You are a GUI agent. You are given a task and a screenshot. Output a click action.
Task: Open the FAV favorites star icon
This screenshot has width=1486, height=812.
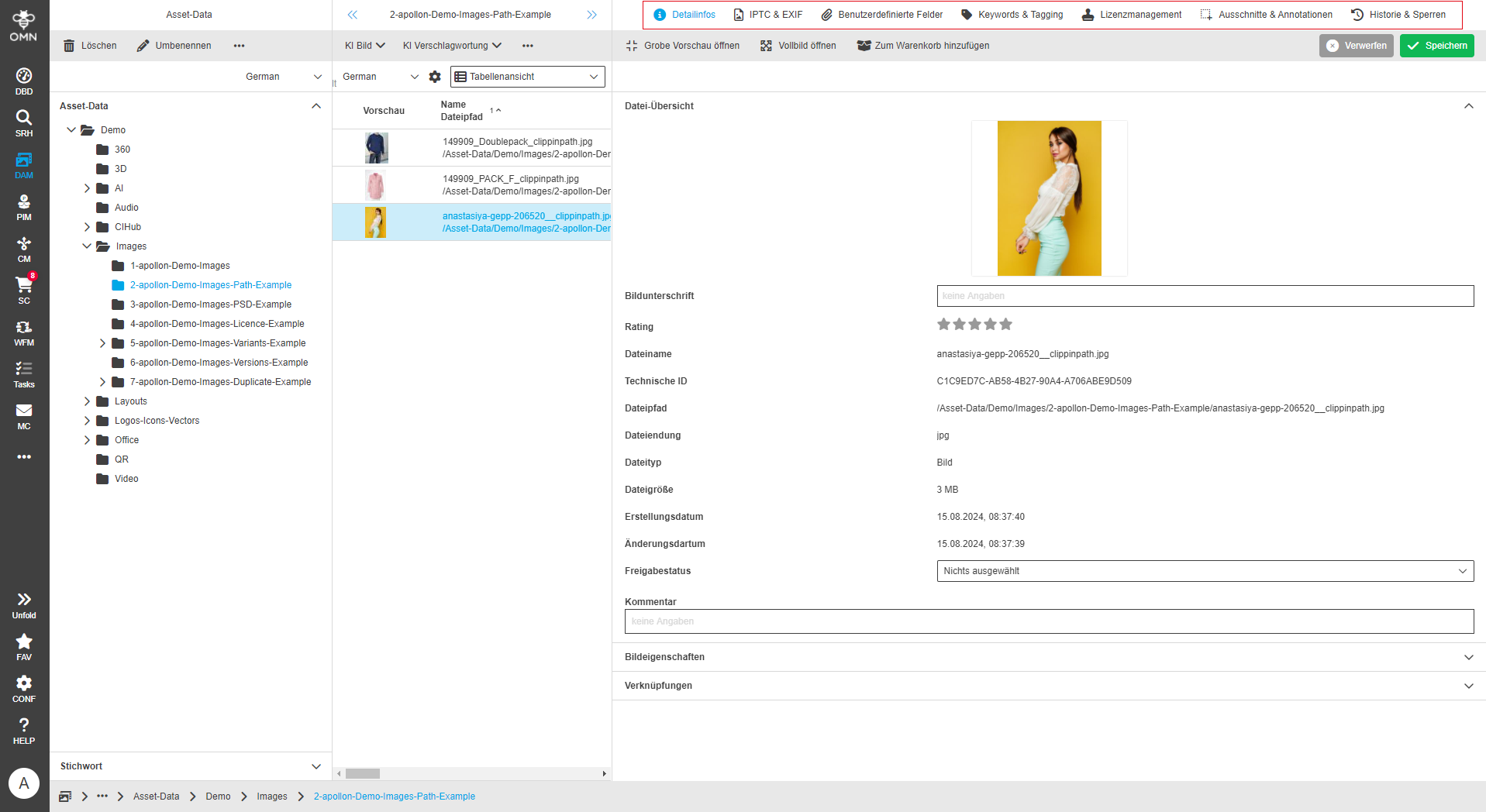click(24, 646)
